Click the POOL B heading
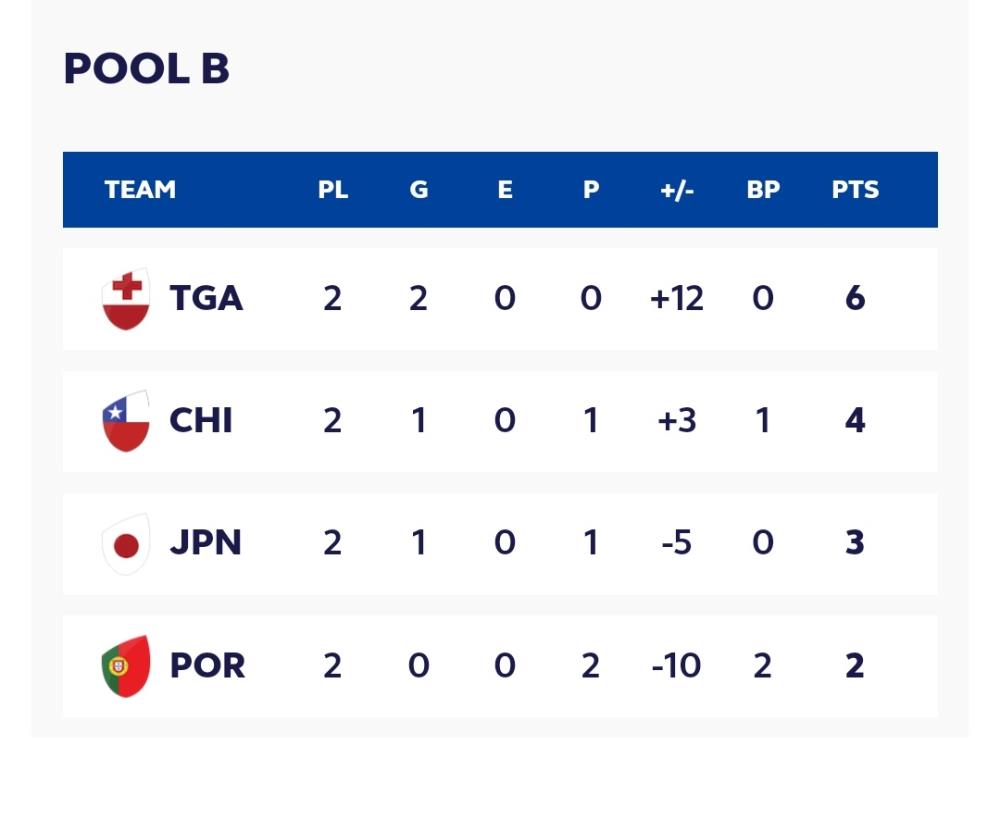1000x820 pixels. pyautogui.click(x=146, y=69)
